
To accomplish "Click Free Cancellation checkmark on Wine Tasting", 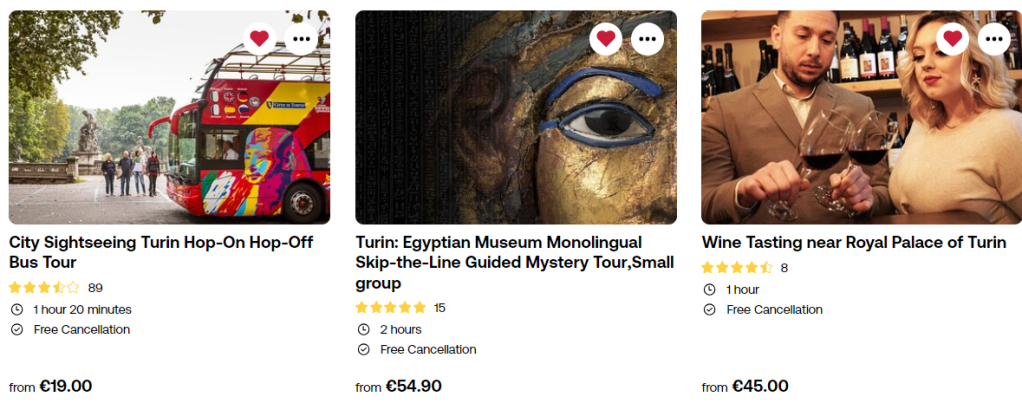I will (x=709, y=310).
